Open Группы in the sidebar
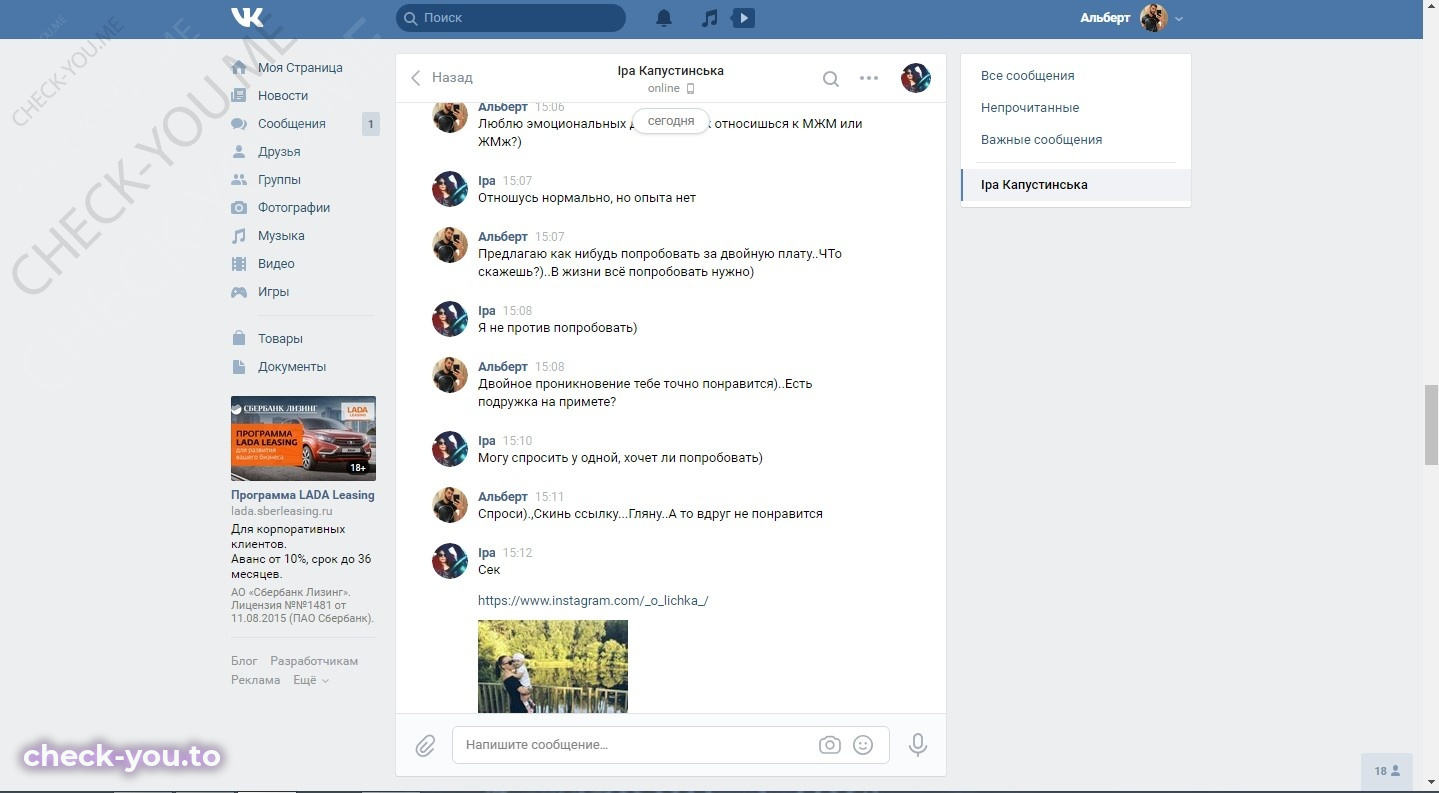The image size is (1439, 793). [279, 180]
